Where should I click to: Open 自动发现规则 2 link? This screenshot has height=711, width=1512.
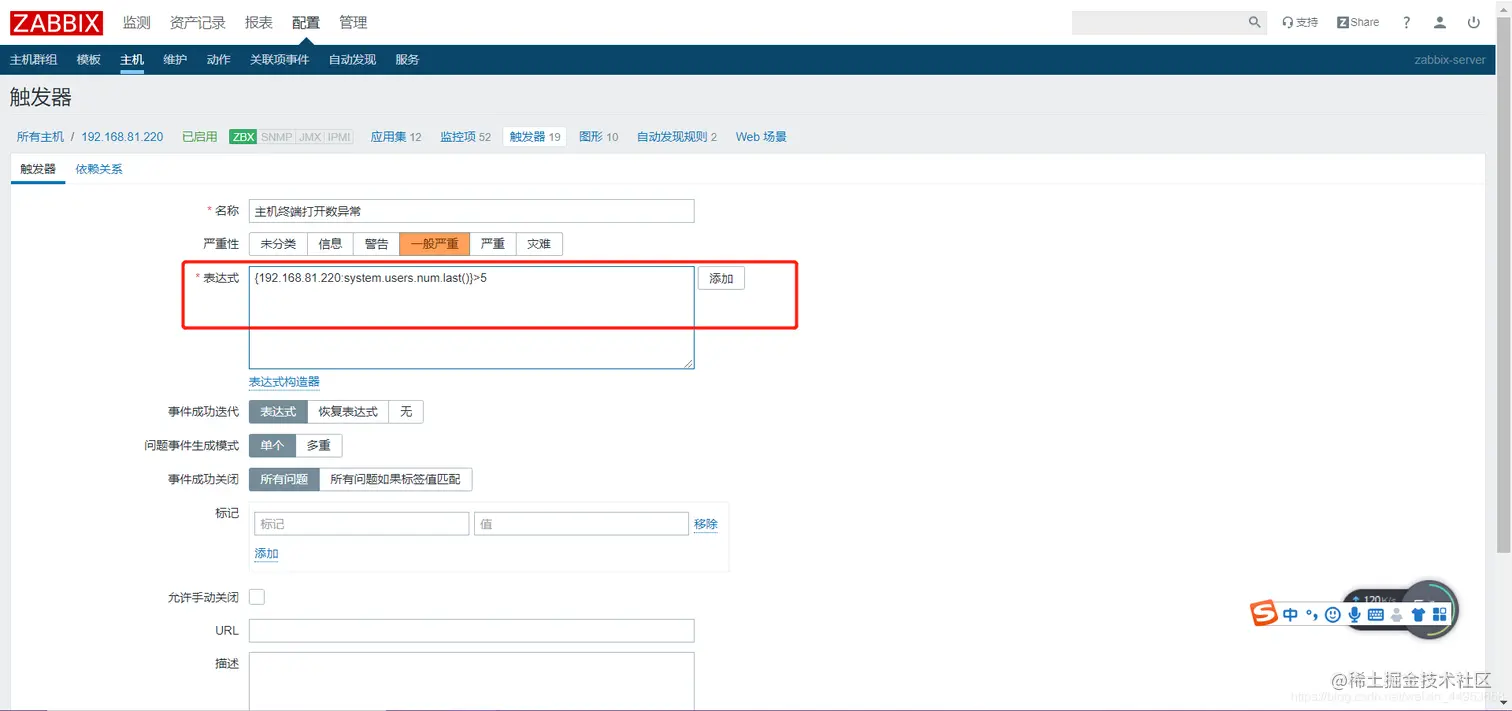[677, 137]
